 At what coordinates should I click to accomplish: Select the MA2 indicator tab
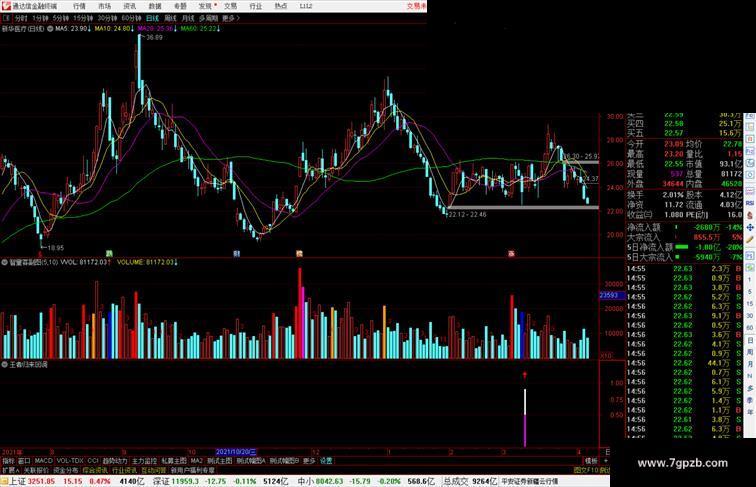(197, 461)
